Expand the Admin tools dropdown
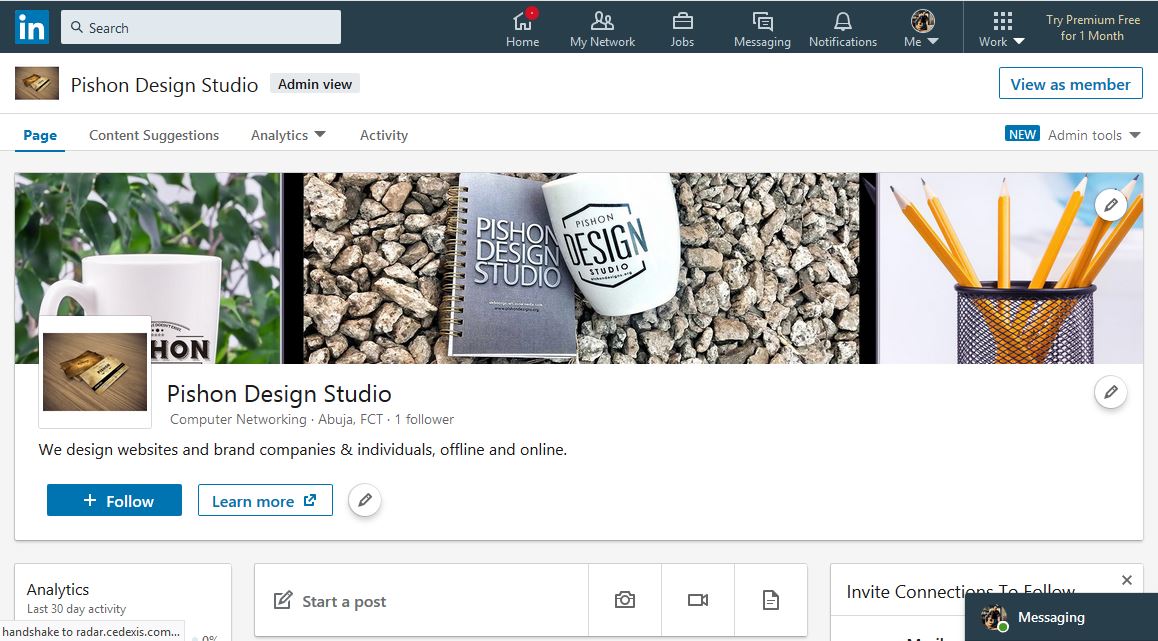Viewport: 1158px width, 641px height. [x=1094, y=135]
